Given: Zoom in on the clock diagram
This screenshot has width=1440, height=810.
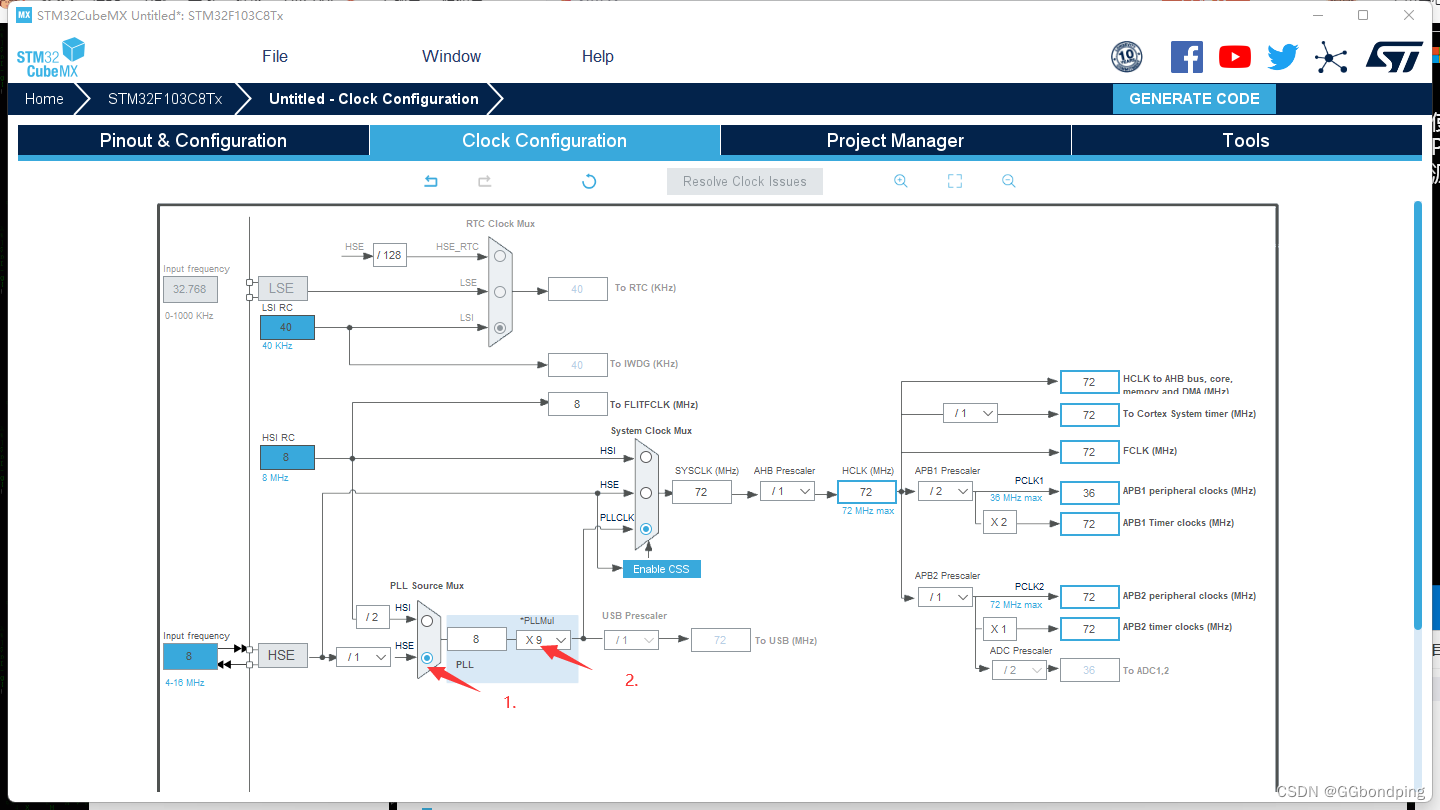Looking at the screenshot, I should (901, 181).
